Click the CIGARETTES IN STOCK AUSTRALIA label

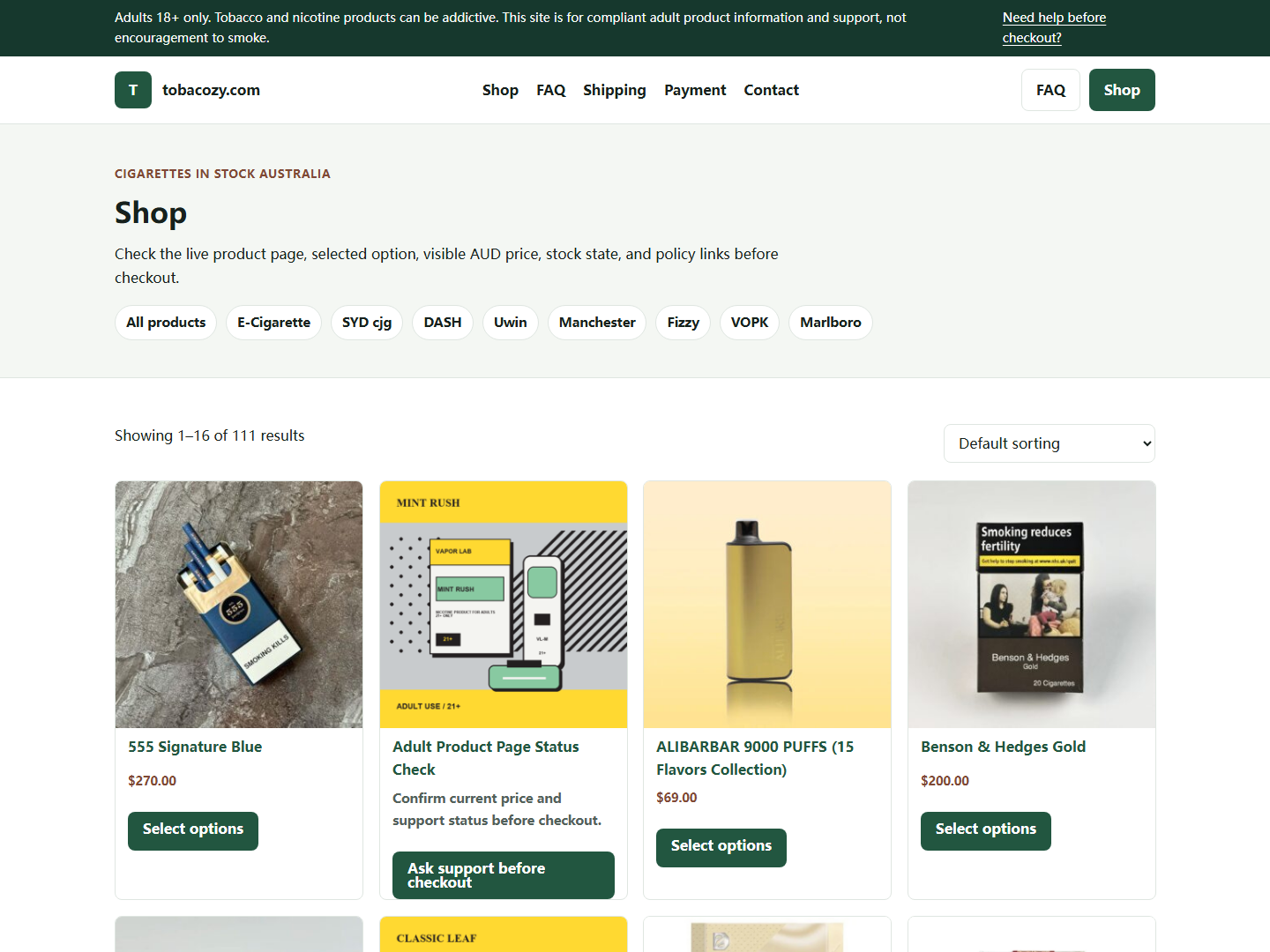point(222,174)
